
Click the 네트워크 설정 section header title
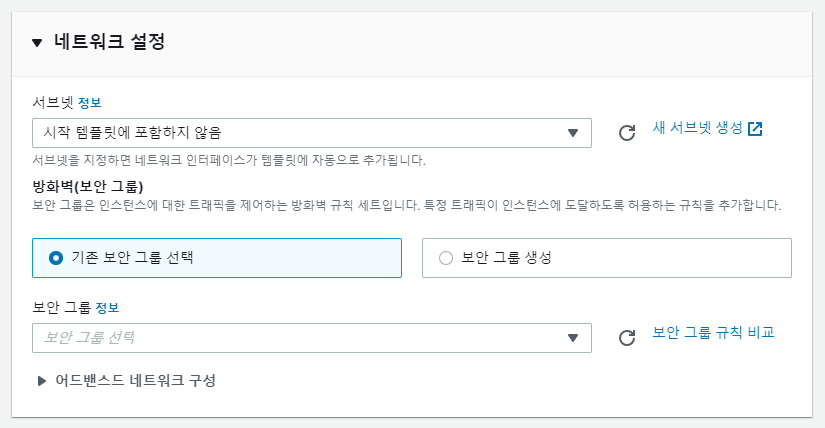point(109,42)
